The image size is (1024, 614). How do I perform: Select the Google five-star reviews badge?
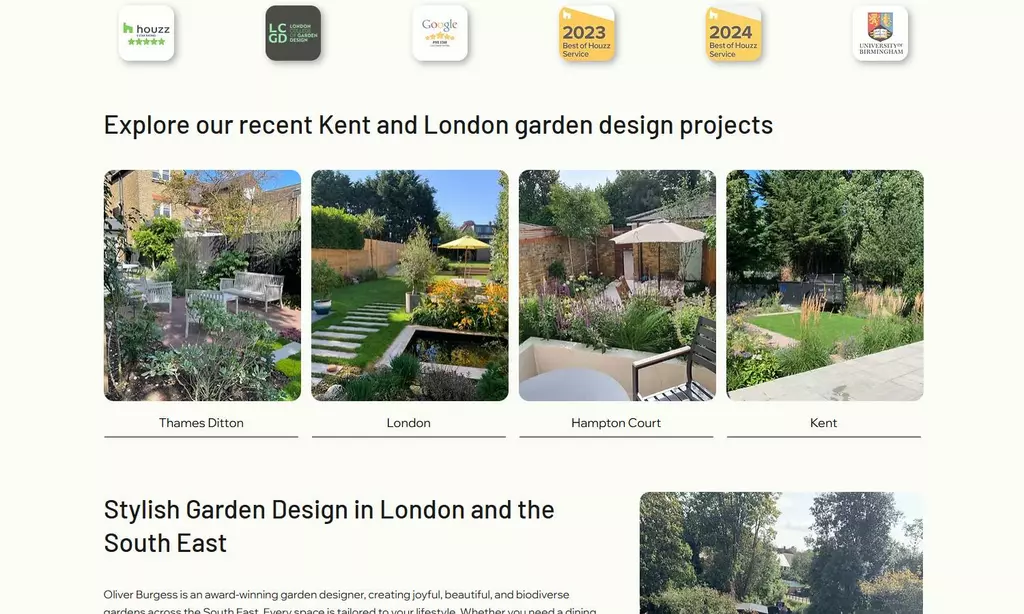(440, 33)
